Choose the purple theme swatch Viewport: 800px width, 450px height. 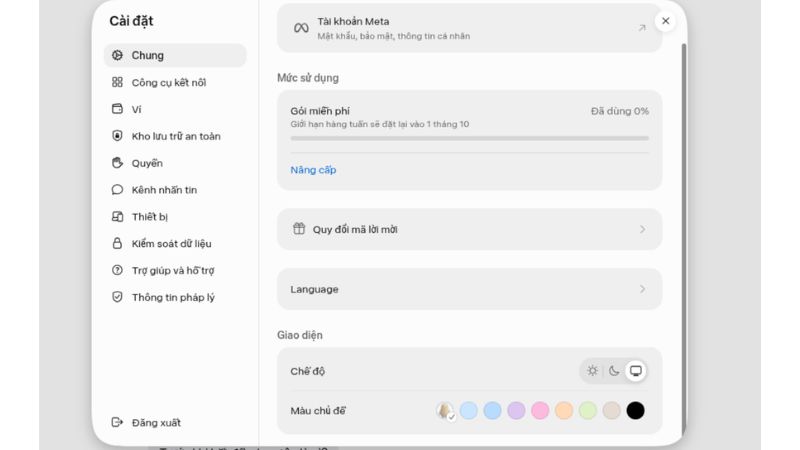coord(516,410)
